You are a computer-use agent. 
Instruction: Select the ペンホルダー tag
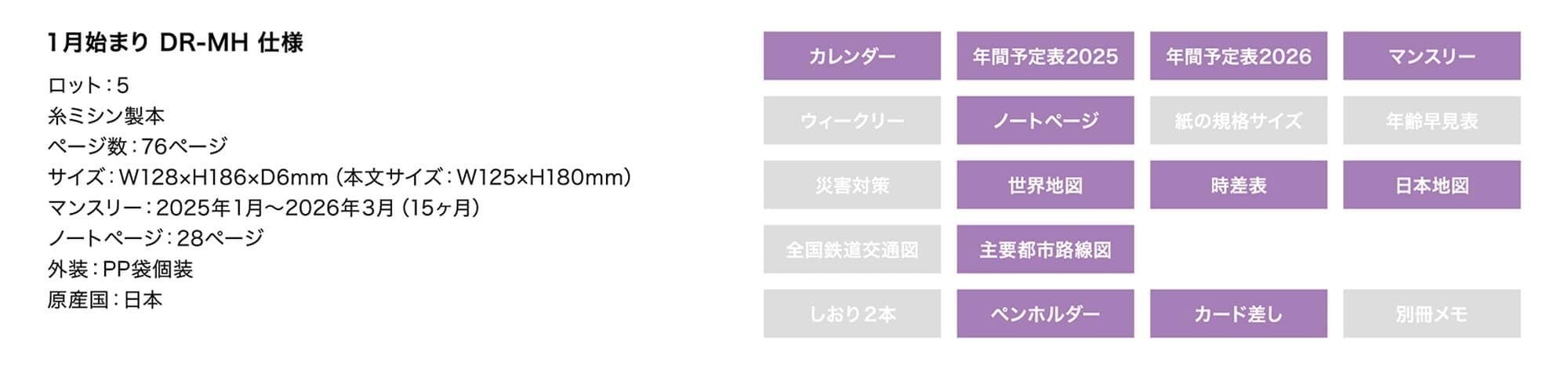click(1045, 313)
